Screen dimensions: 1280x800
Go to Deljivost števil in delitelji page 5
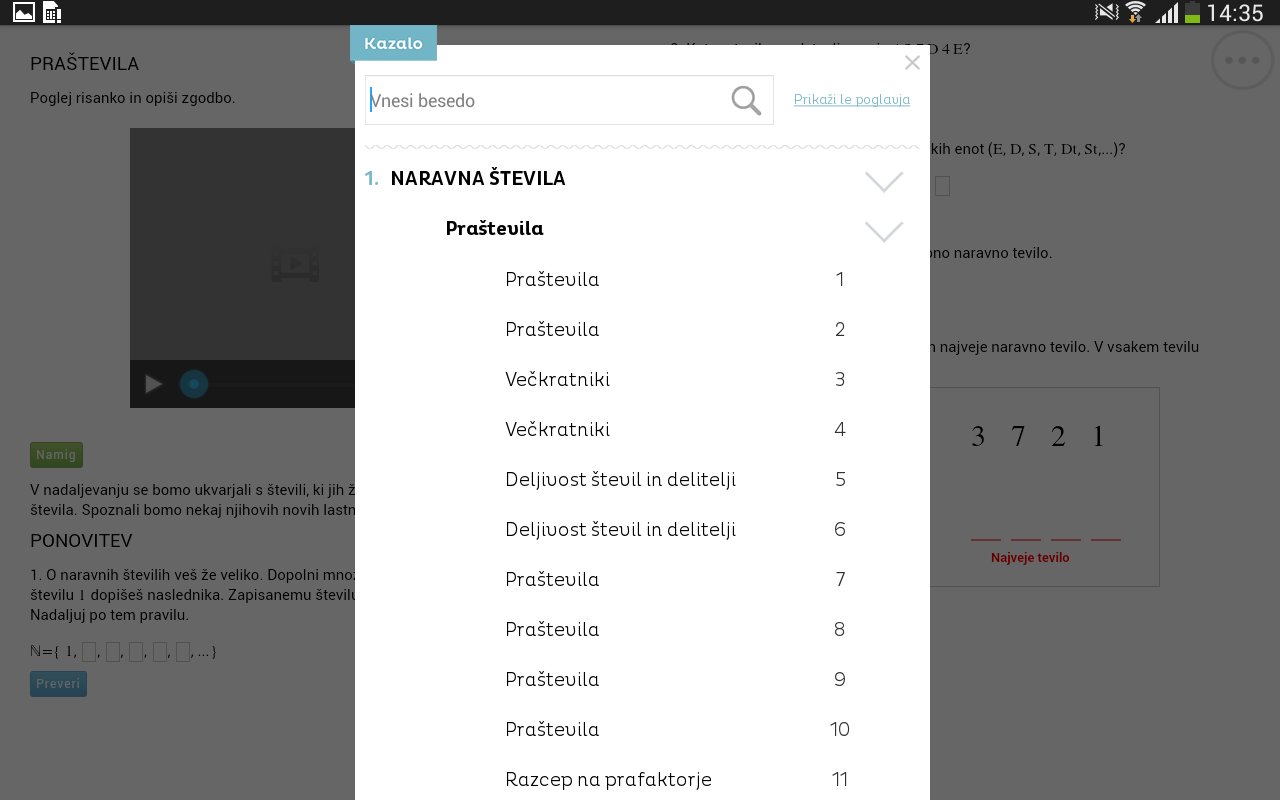(x=620, y=479)
